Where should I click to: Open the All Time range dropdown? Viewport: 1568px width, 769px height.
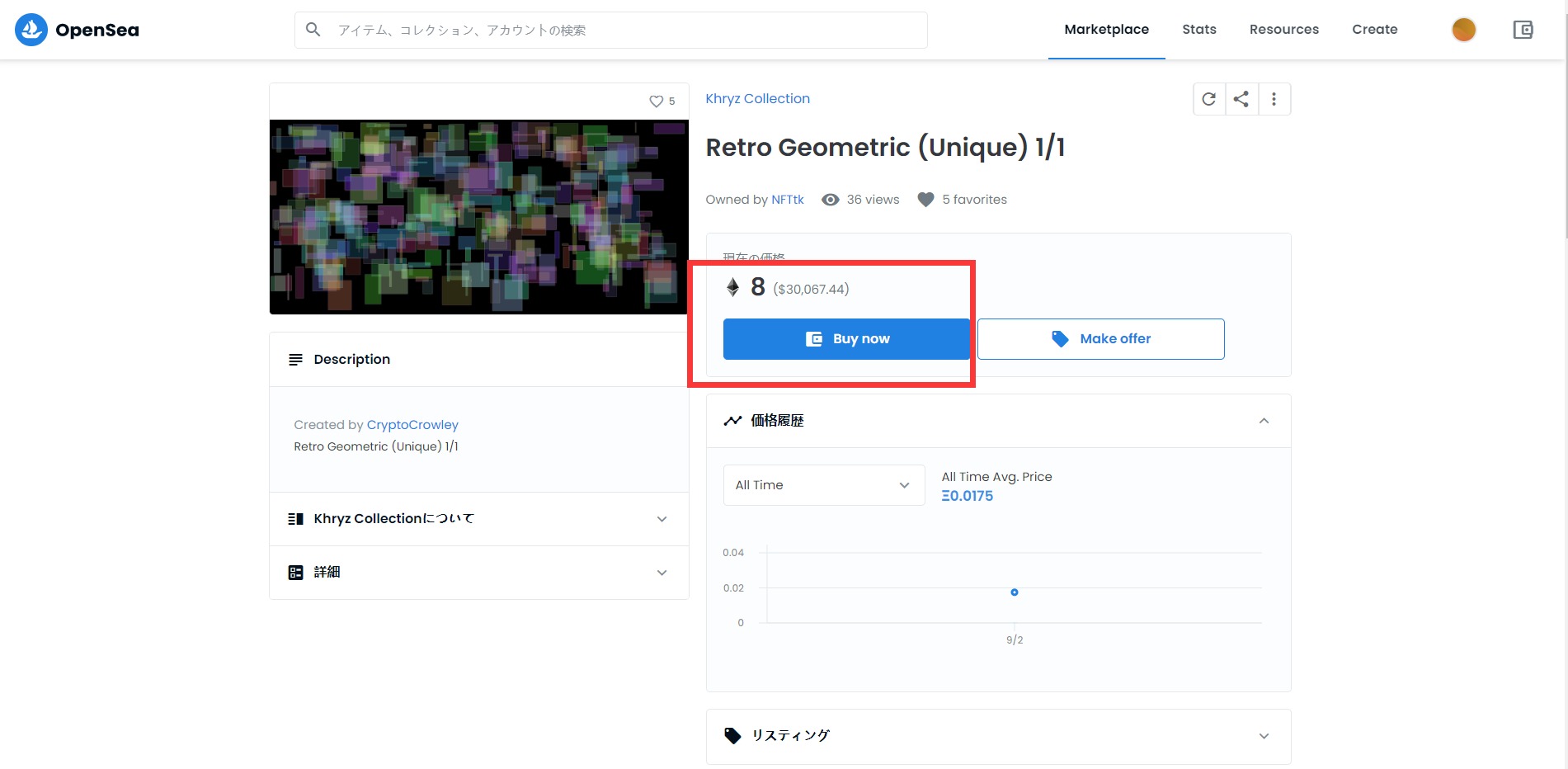(823, 485)
